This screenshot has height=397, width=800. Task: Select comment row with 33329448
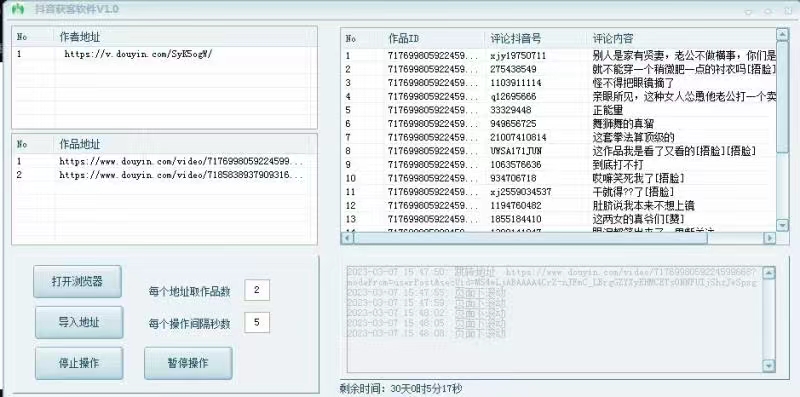pos(559,110)
